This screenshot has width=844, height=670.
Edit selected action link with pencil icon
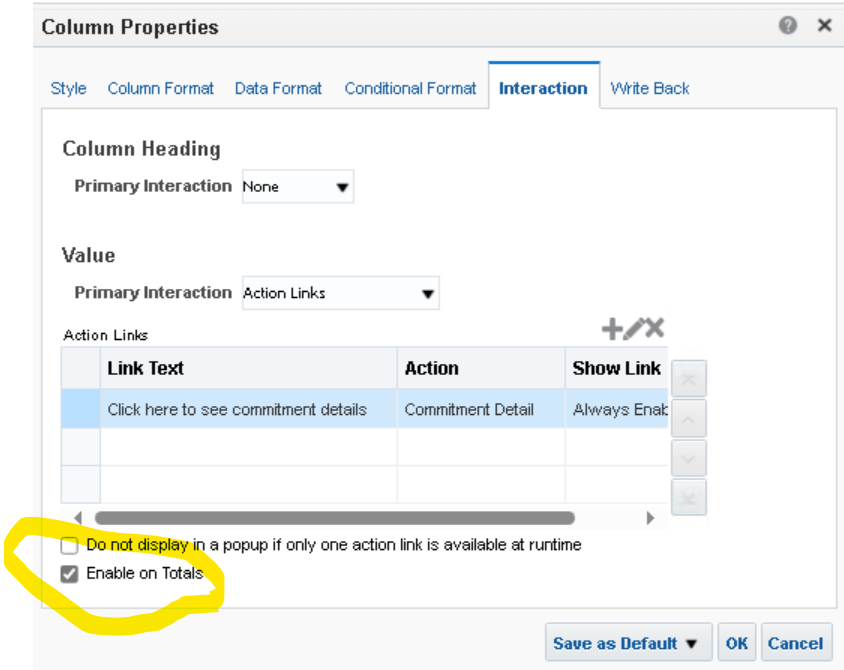click(634, 329)
